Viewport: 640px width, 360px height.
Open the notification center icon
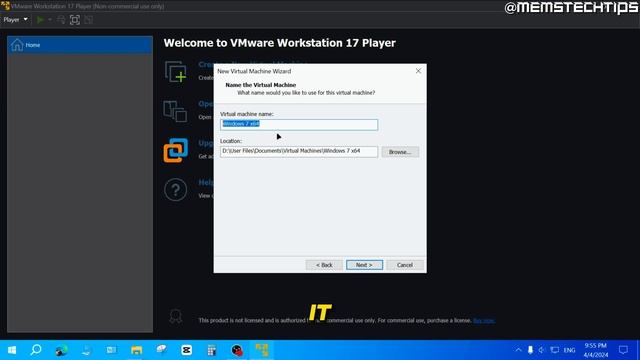[623, 350]
